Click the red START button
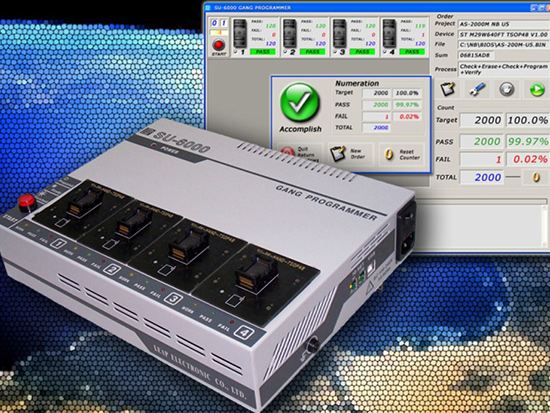The image size is (550, 413). pyautogui.click(x=219, y=45)
